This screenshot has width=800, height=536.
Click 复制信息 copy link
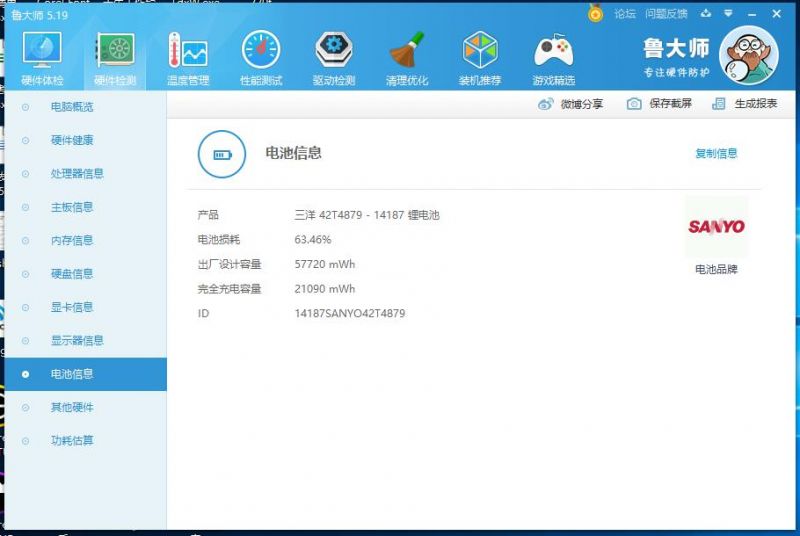(x=716, y=153)
